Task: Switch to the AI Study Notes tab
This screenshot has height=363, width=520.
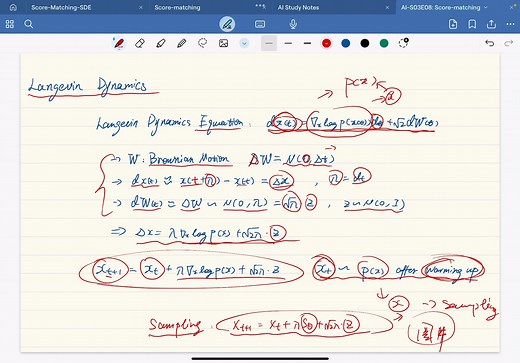Action: [x=298, y=7]
